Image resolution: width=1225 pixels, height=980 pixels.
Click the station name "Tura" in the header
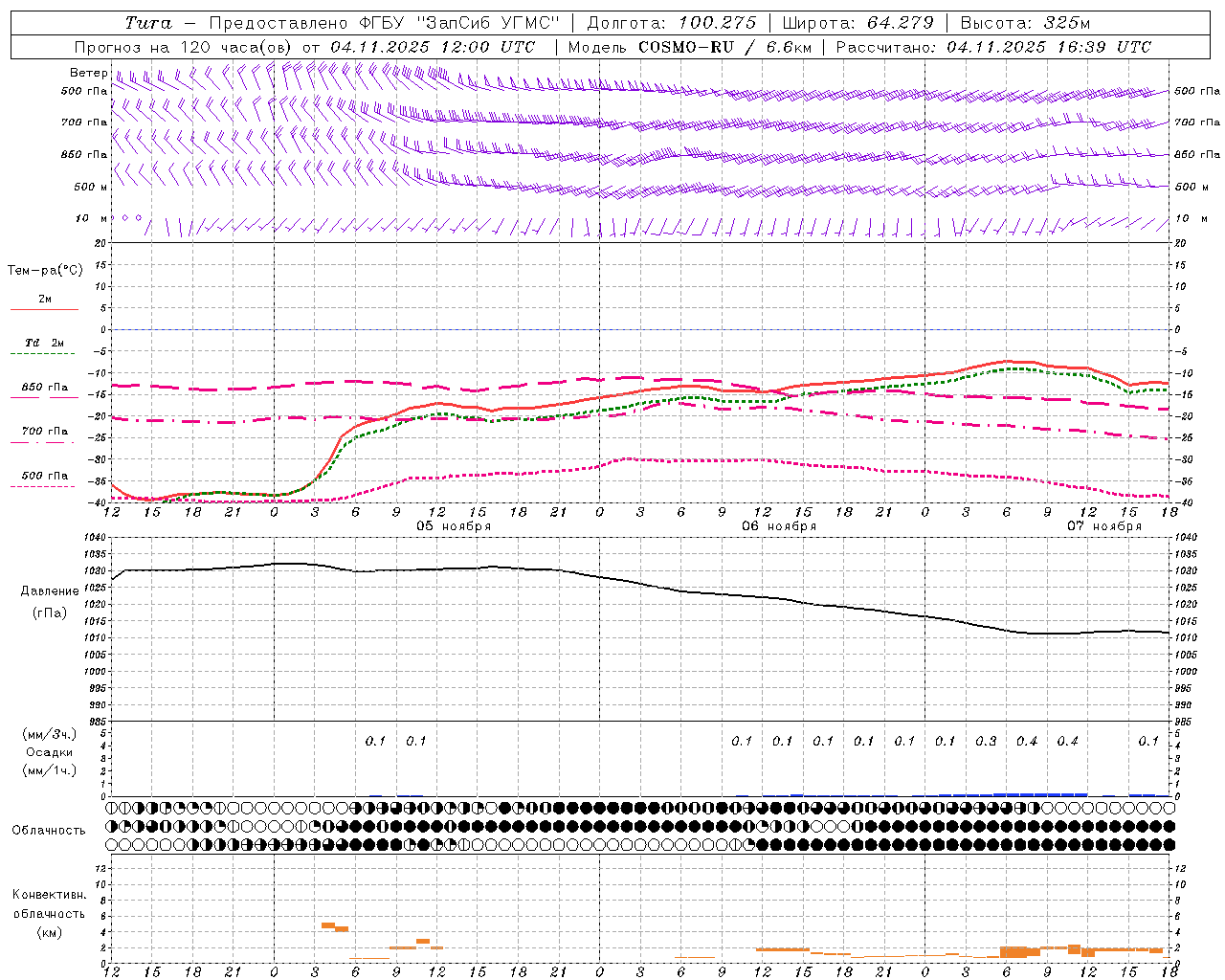[x=148, y=23]
